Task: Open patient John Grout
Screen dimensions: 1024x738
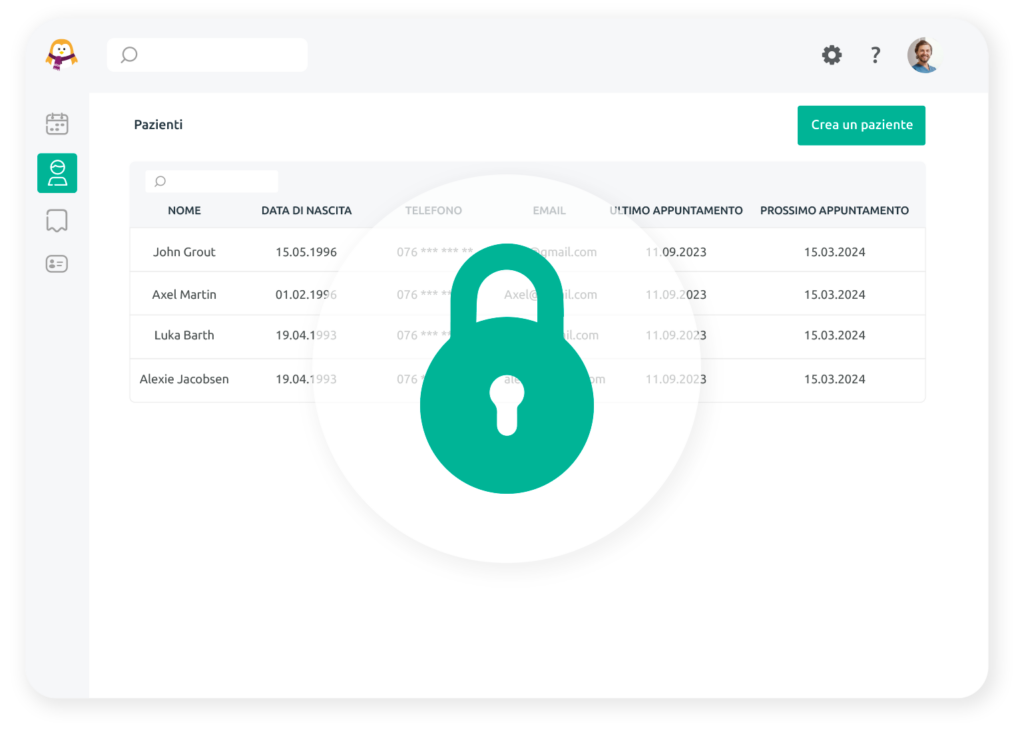Action: (184, 252)
